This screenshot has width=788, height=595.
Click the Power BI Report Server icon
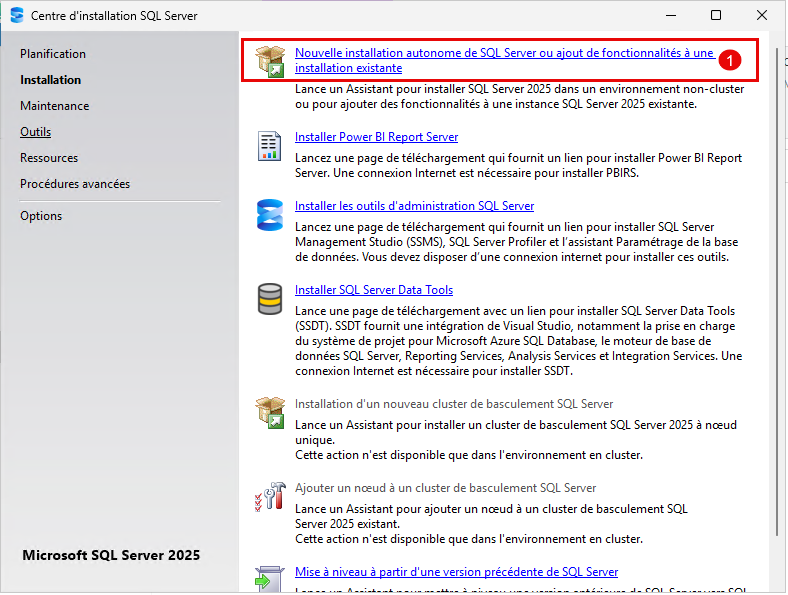pos(269,146)
